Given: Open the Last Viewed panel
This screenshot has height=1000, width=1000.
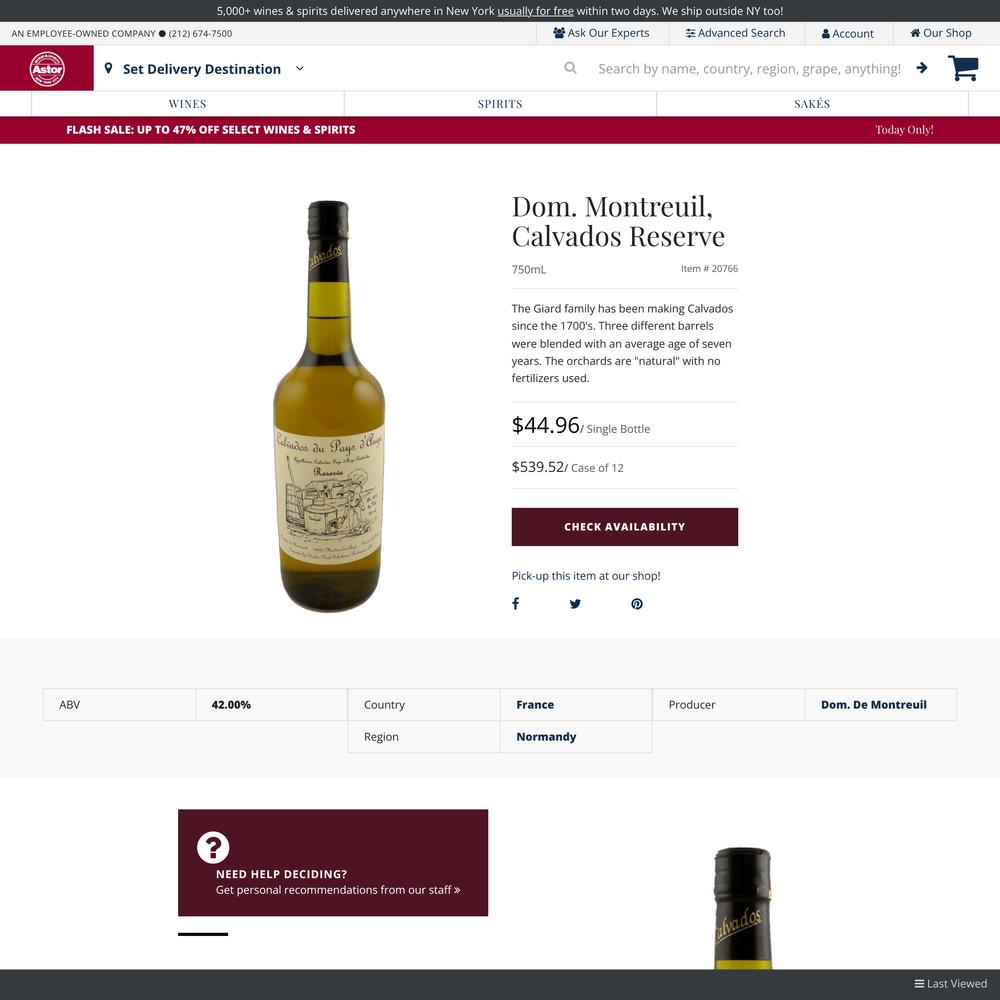Looking at the screenshot, I should [950, 984].
